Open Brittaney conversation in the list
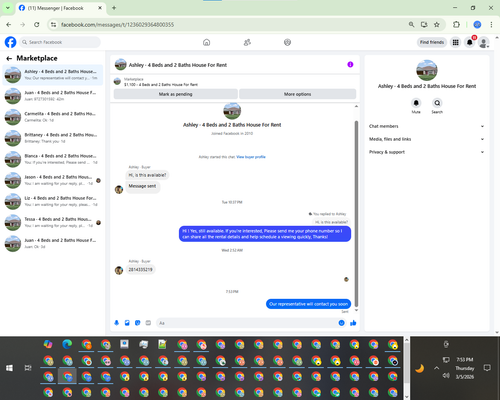The height and width of the screenshot is (400, 500). tap(53, 138)
